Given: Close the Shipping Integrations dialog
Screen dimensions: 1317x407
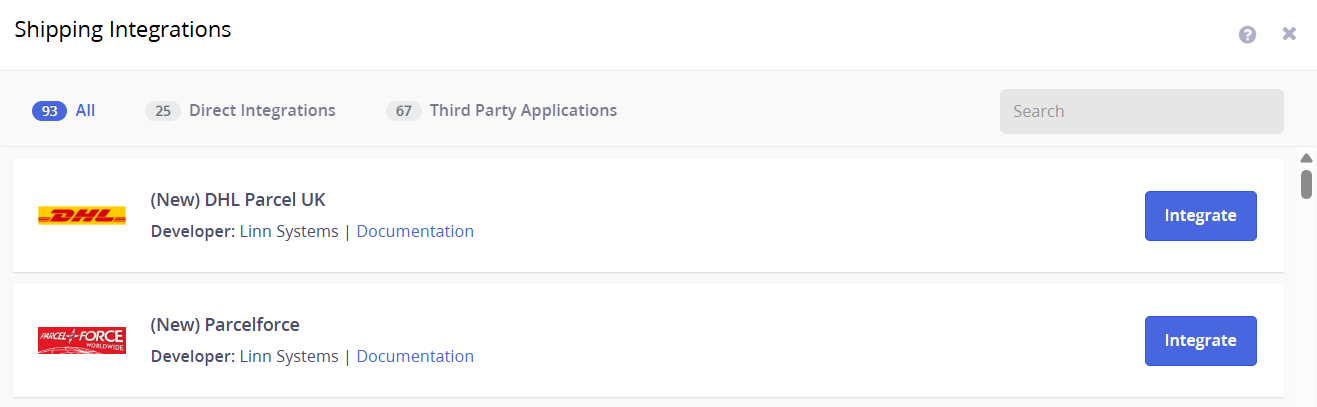Looking at the screenshot, I should click(x=1289, y=34).
